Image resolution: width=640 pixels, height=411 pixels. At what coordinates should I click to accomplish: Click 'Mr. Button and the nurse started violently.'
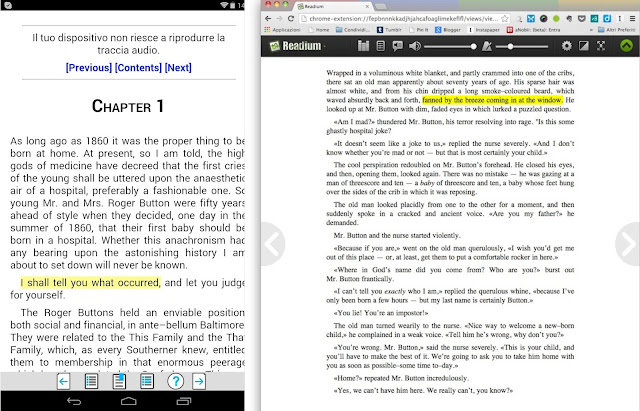[x=397, y=235]
